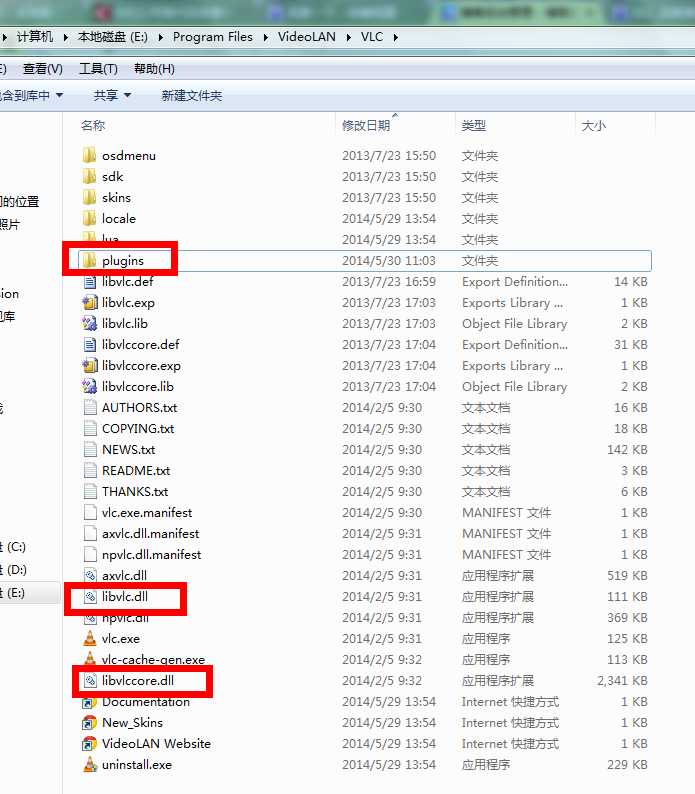Click the 2,341 KB size cell

click(x=622, y=681)
